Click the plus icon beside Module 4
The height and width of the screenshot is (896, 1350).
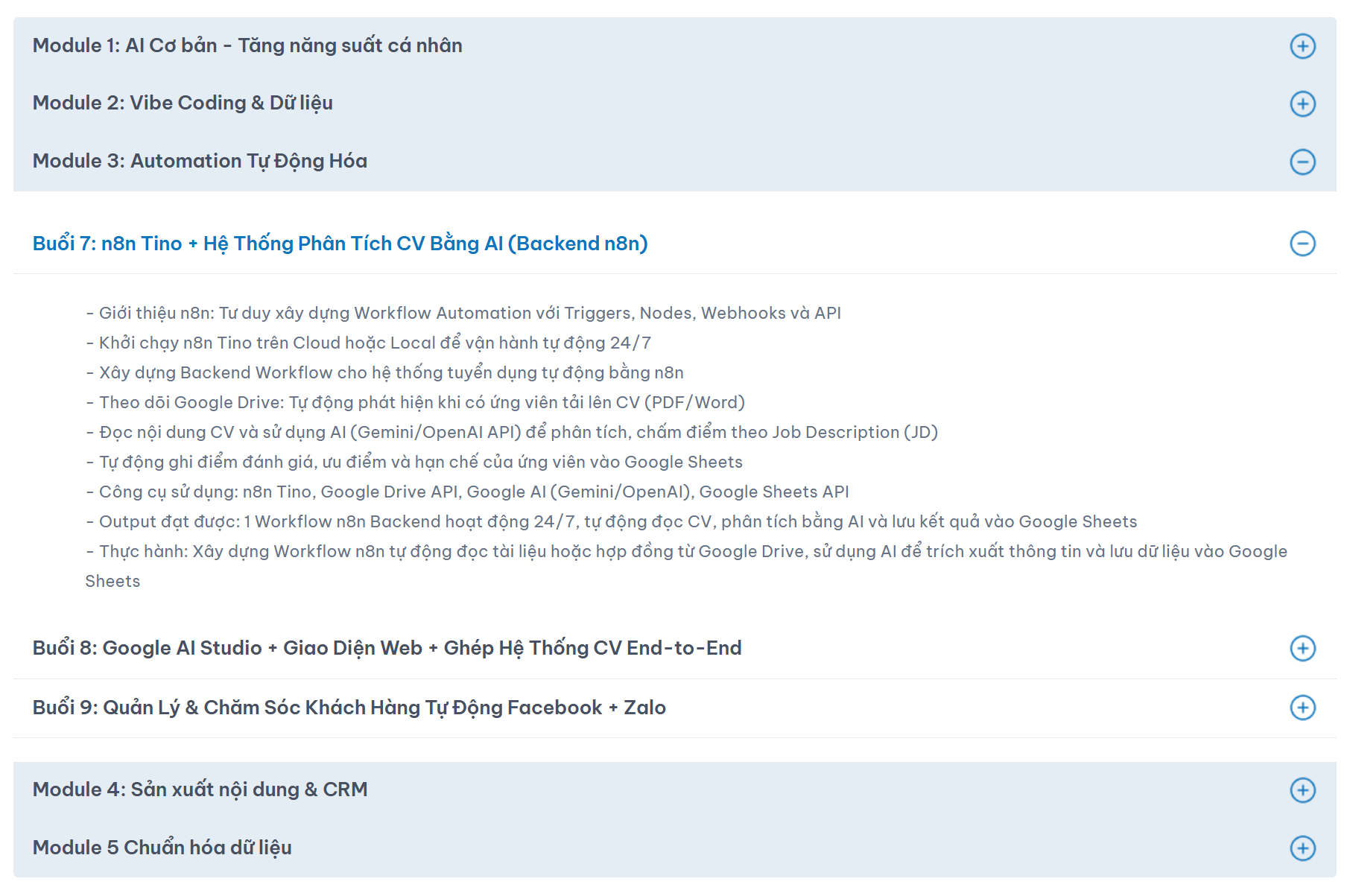[x=1302, y=790]
